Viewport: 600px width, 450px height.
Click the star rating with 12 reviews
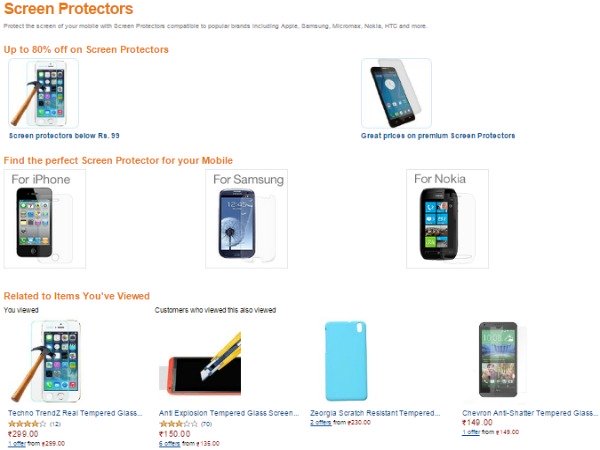coord(26,424)
